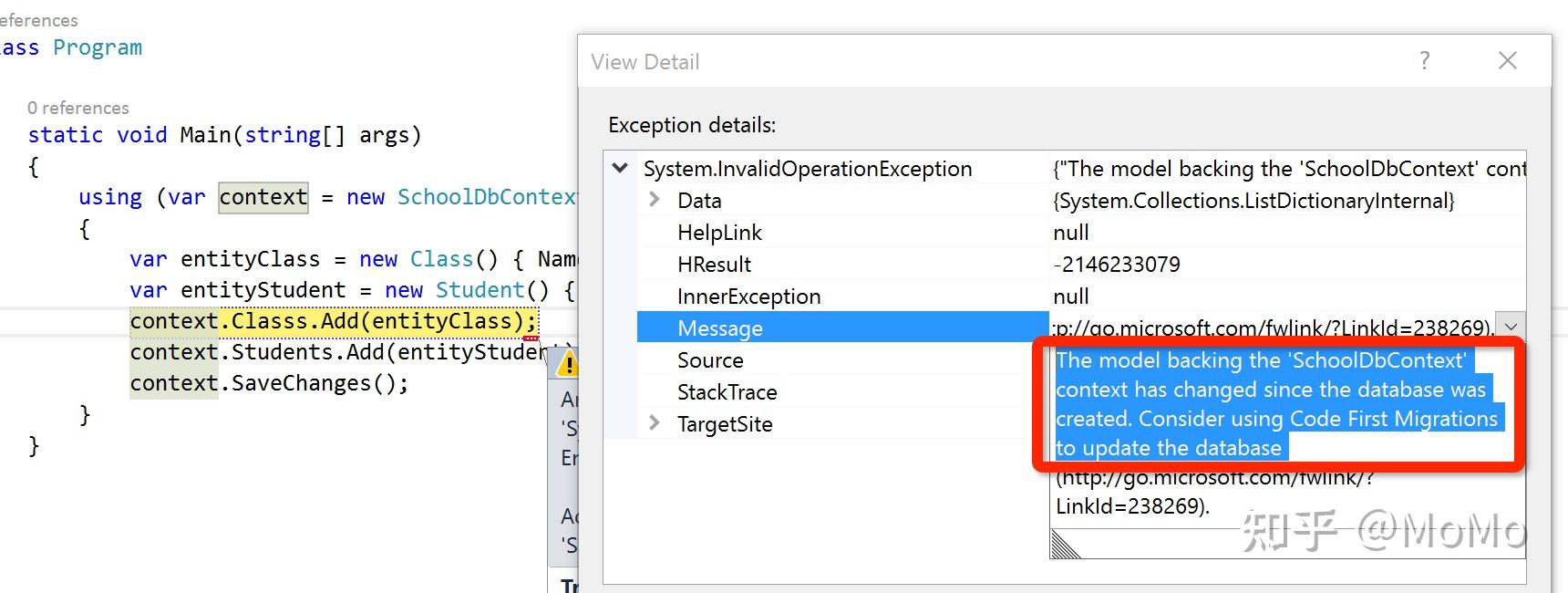
Task: Click the resize grip of the message popup
Action: [1066, 545]
